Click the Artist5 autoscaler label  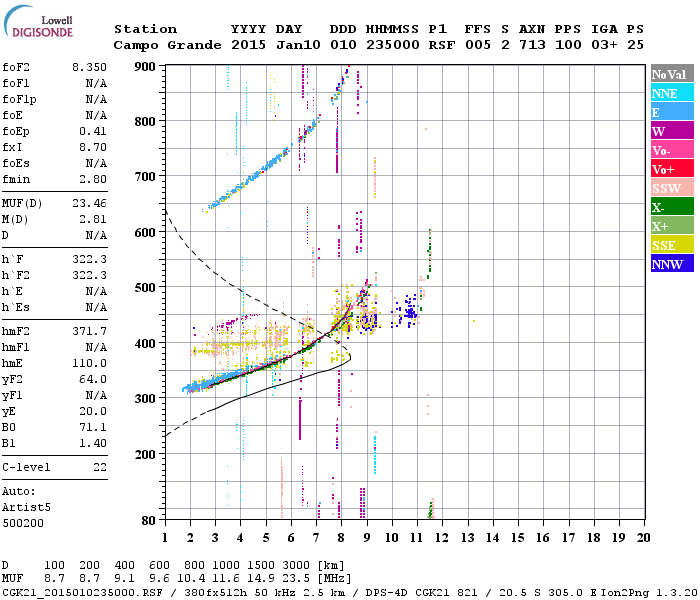coord(26,508)
